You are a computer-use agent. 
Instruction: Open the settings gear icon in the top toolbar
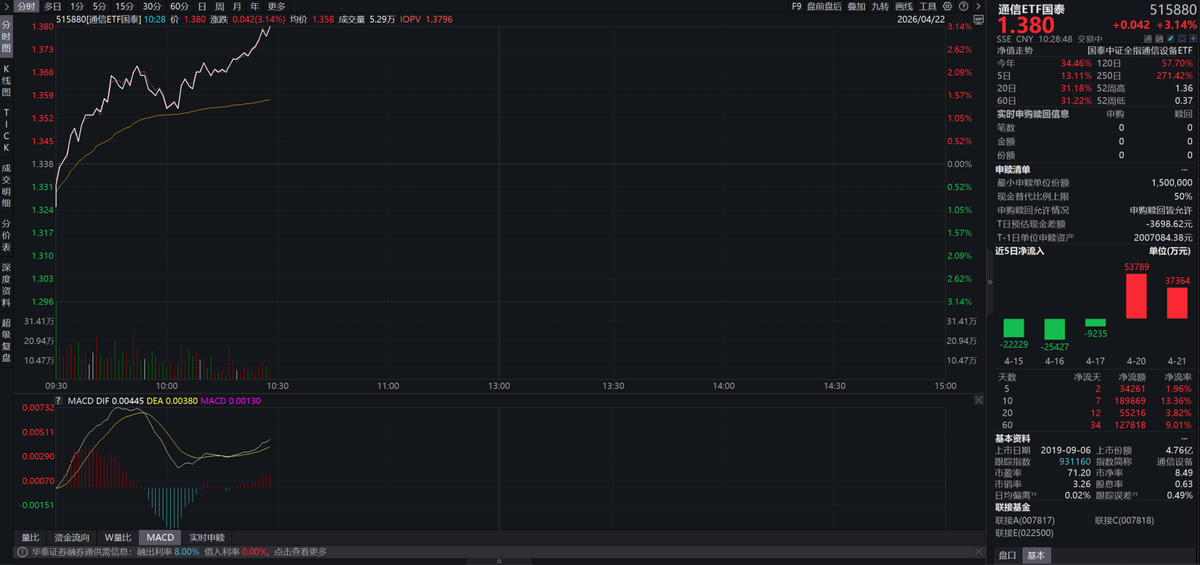(946, 6)
